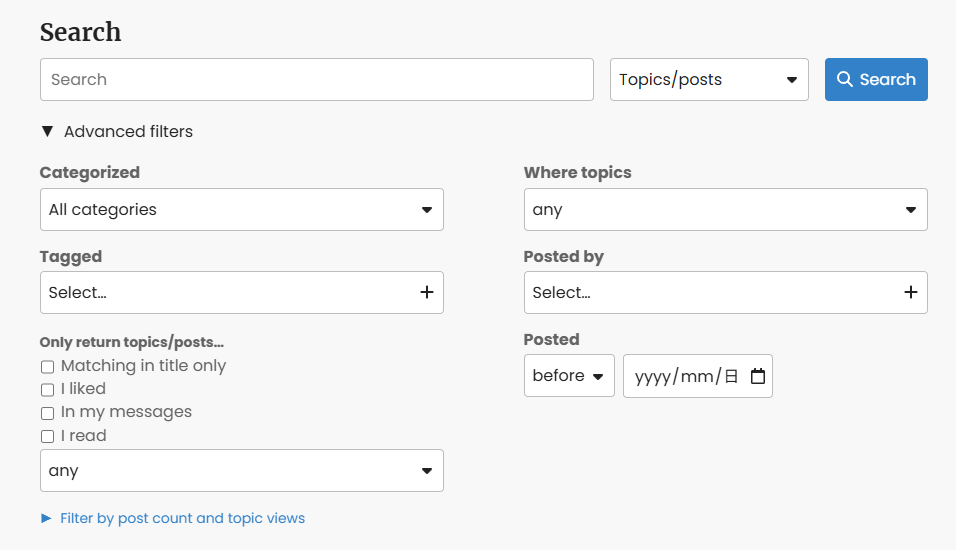956x550 pixels.
Task: Click the plus icon in Tagged field
Action: (x=427, y=293)
